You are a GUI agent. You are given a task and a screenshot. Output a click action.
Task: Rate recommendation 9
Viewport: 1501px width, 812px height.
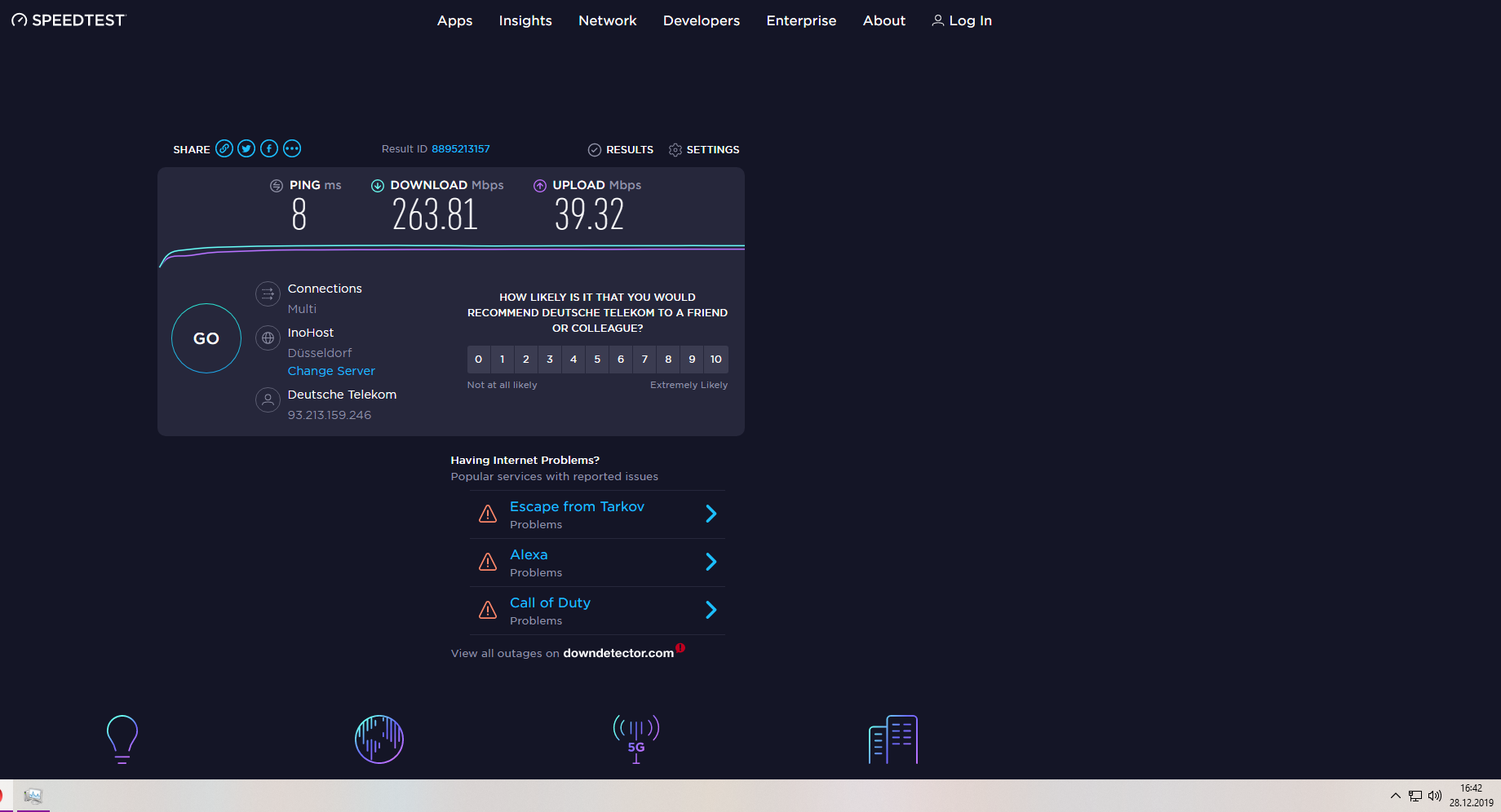(692, 360)
